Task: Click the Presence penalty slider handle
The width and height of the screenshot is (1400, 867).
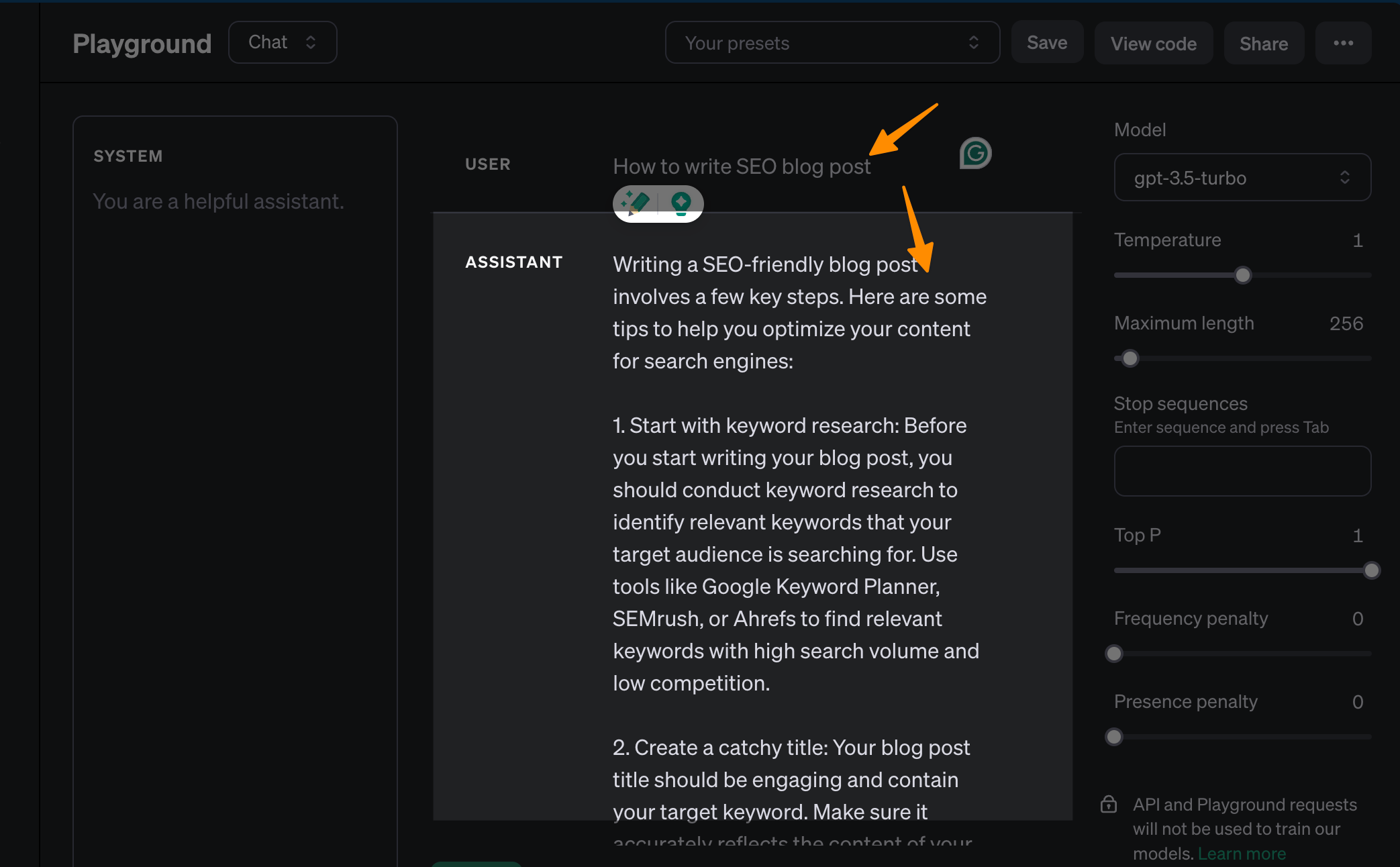Action: (x=1114, y=737)
